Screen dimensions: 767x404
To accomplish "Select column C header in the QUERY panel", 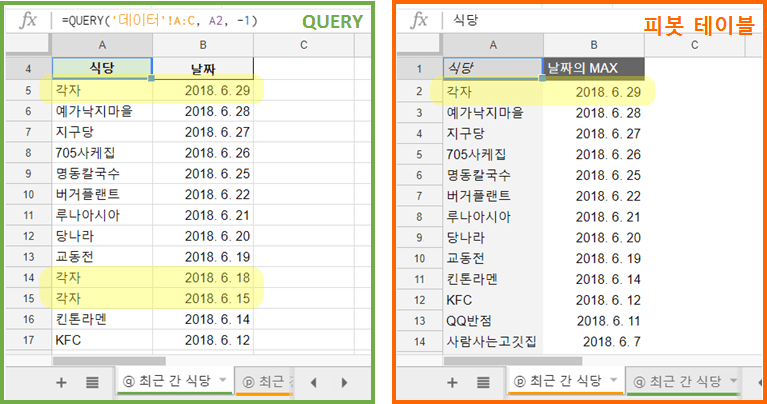I will [303, 44].
